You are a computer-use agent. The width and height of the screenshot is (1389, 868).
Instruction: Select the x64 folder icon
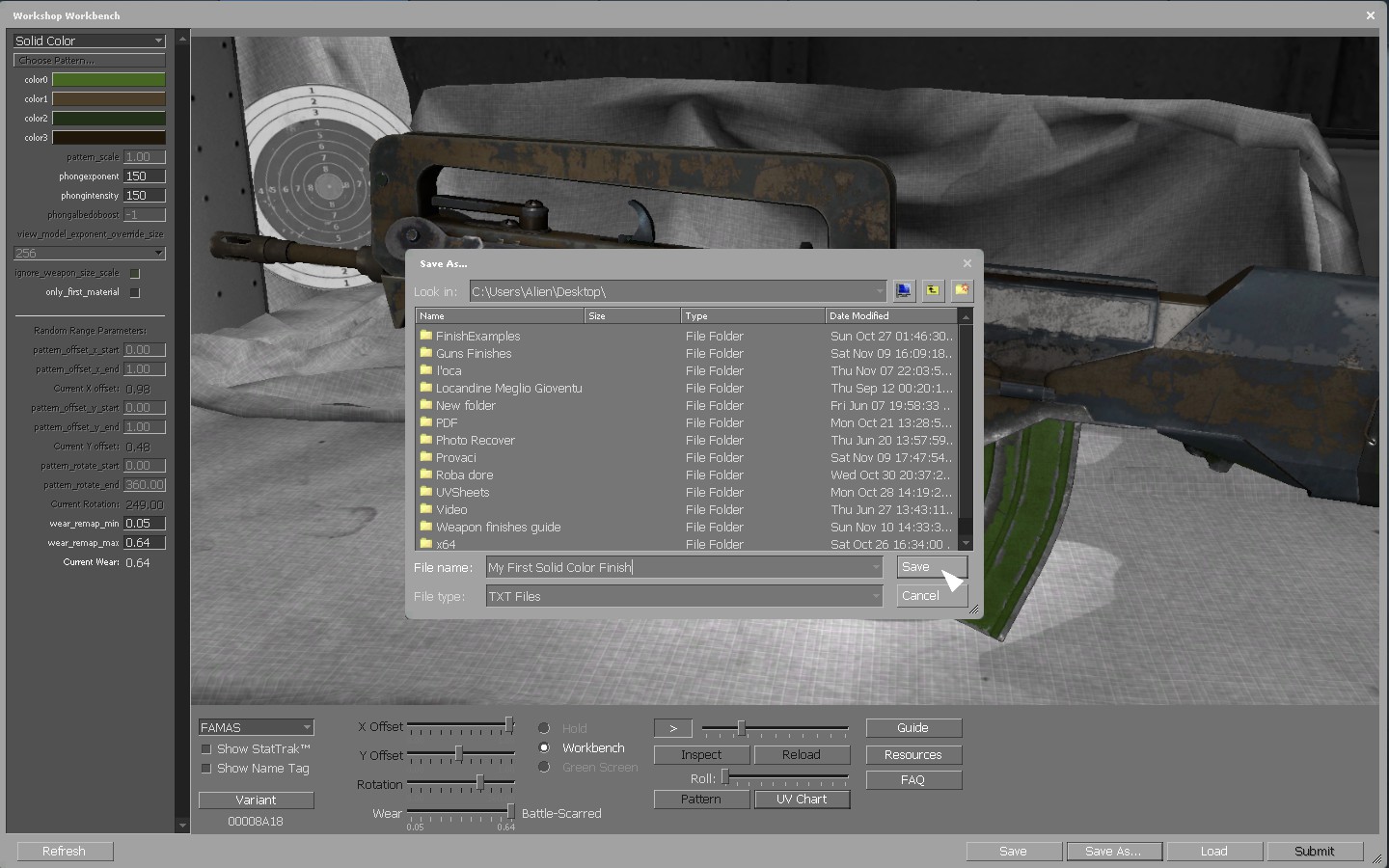pos(425,544)
